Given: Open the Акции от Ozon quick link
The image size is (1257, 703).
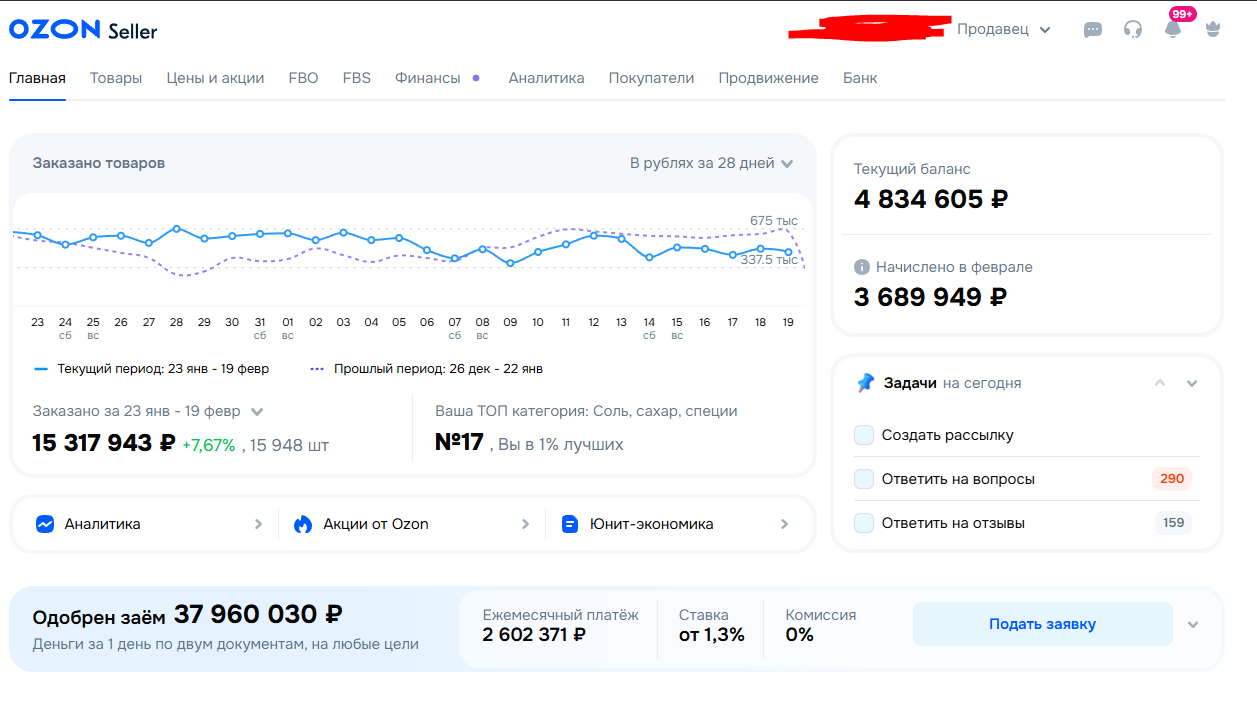Looking at the screenshot, I should click(412, 524).
